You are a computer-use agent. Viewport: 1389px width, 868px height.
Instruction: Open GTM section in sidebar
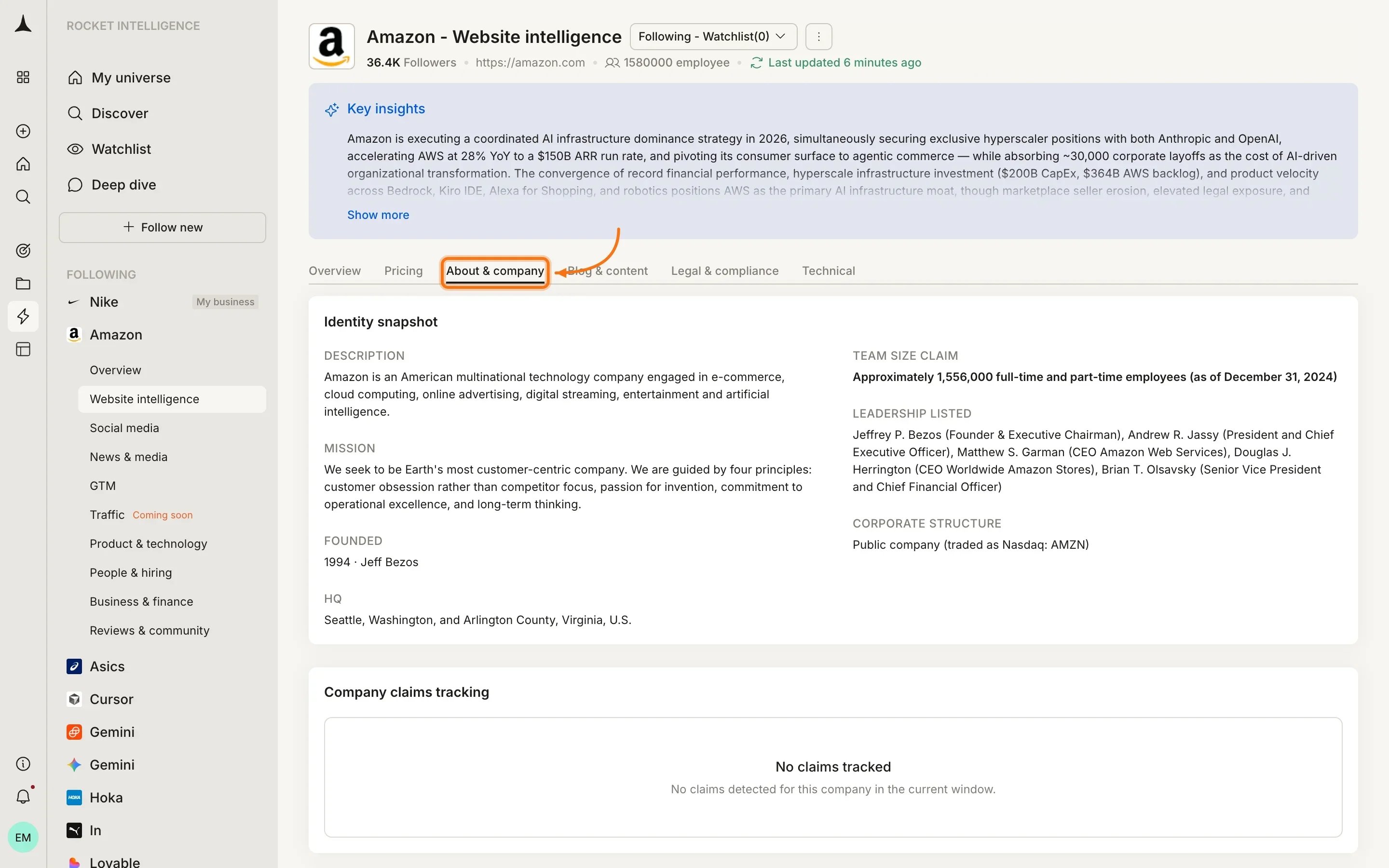[103, 486]
